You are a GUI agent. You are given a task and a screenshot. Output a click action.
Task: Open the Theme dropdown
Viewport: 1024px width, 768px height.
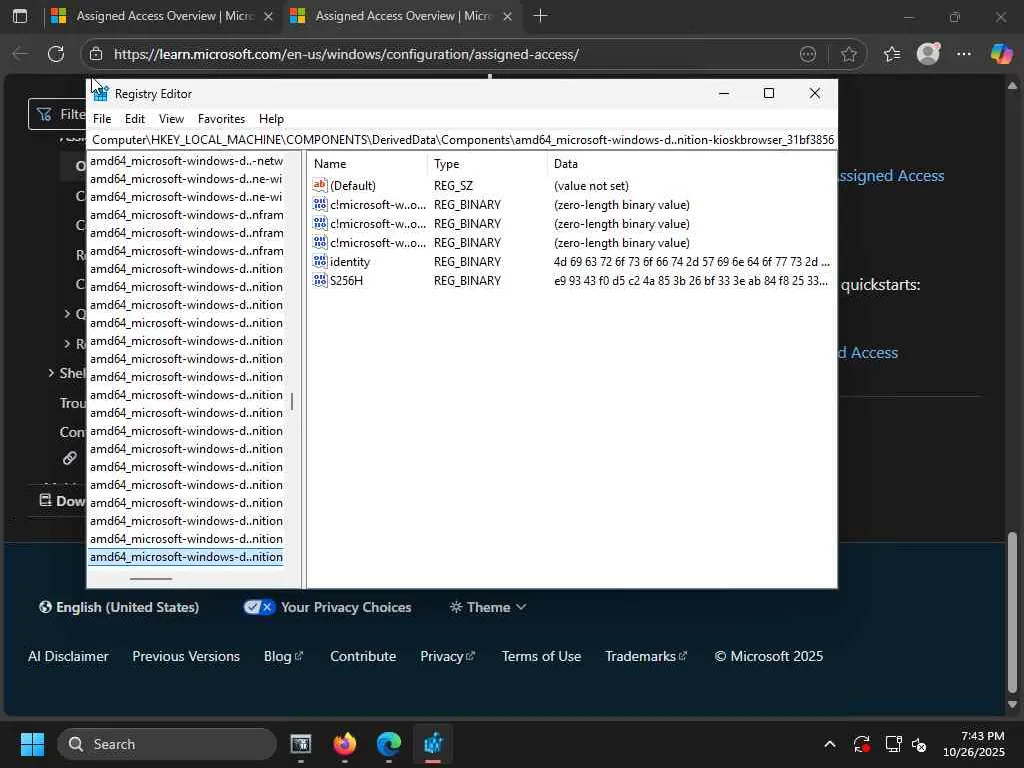tap(487, 607)
